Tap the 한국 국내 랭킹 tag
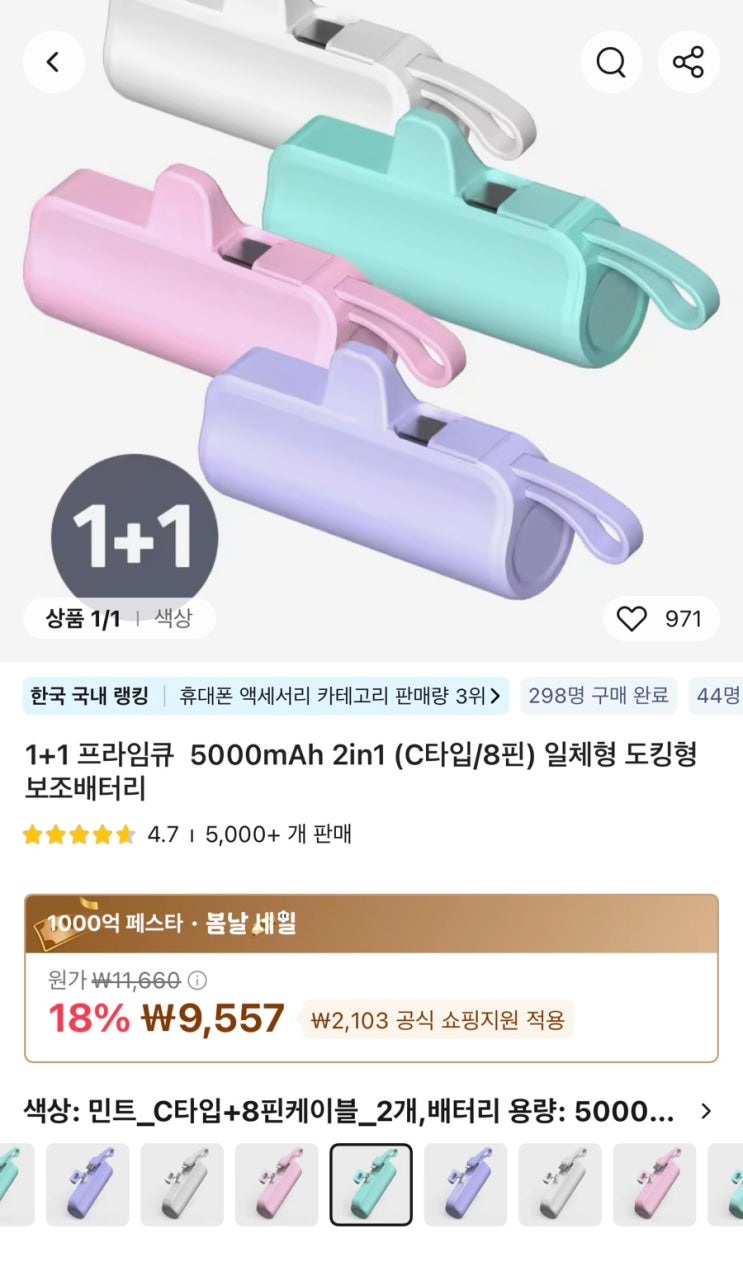Screen dimensions: 743x1262 [x=89, y=695]
